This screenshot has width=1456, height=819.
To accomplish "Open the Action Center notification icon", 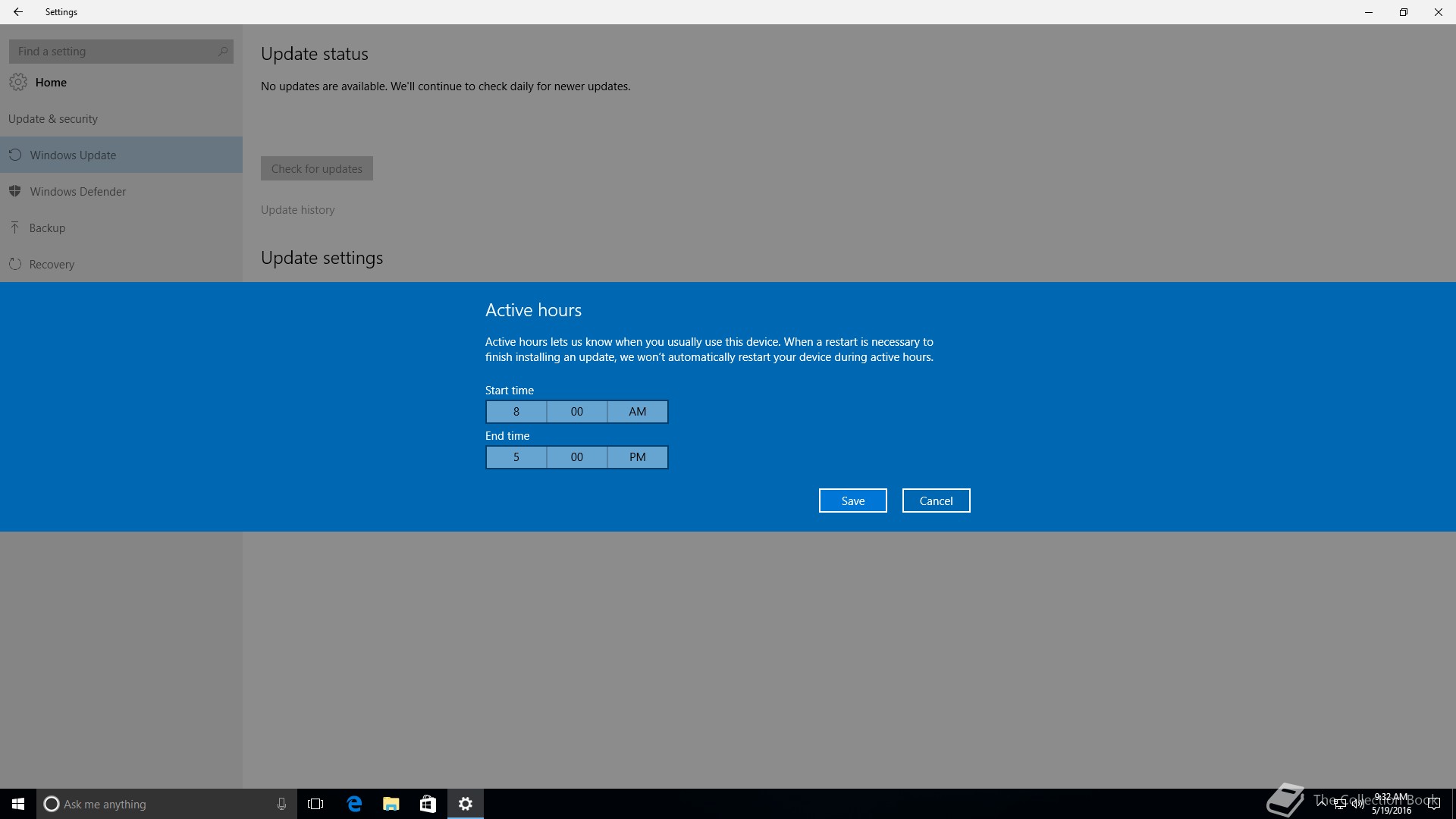I will coord(1433,804).
